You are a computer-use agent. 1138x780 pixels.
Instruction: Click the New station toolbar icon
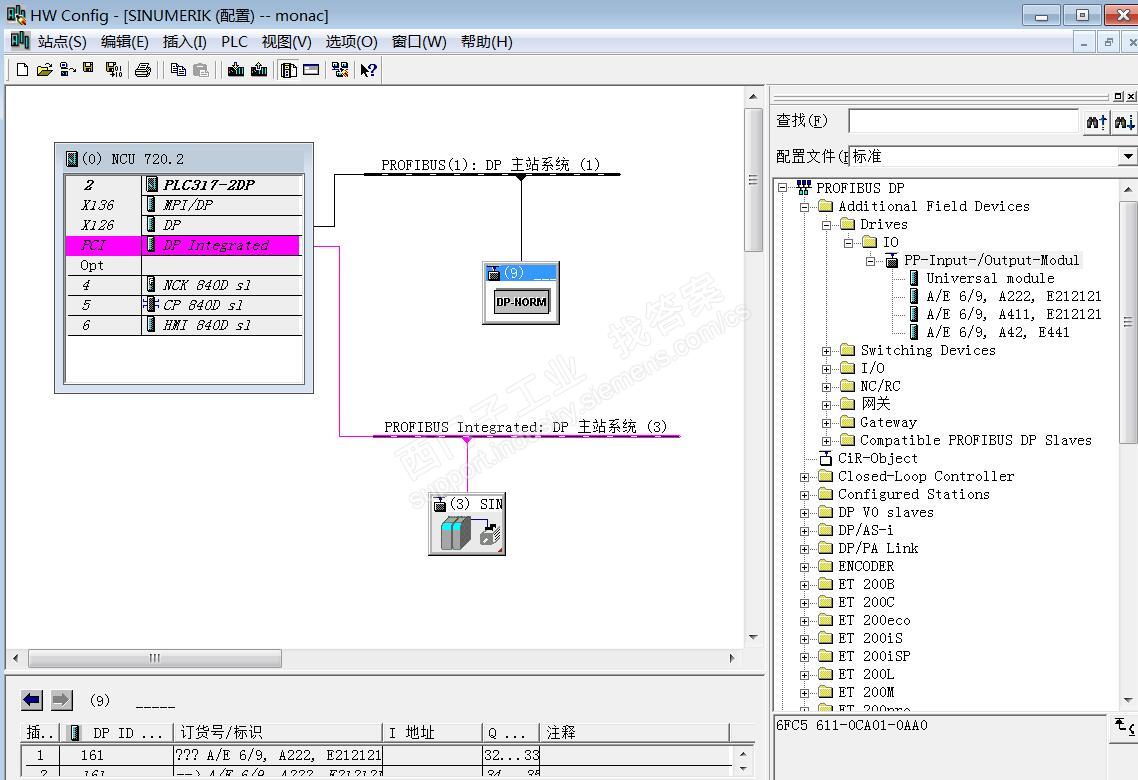(x=22, y=70)
